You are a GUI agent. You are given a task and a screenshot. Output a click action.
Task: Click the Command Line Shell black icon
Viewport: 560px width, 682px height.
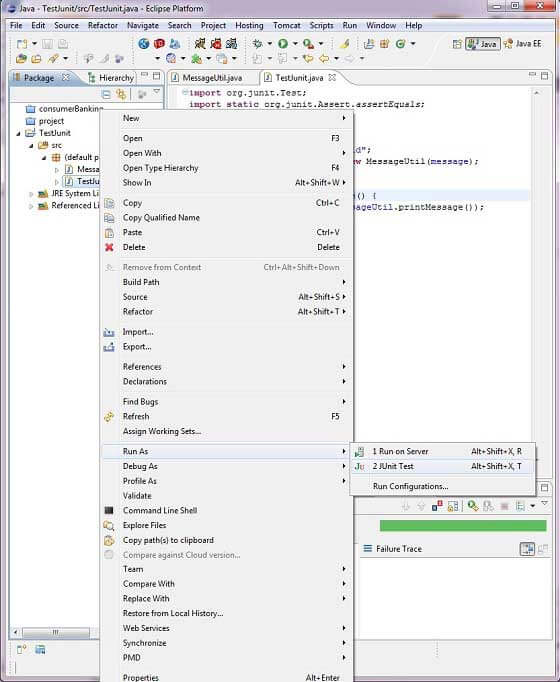coord(109,510)
